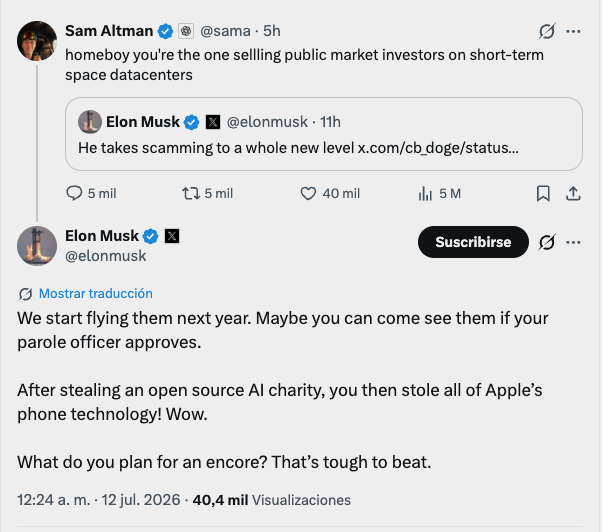The width and height of the screenshot is (602, 532).
Task: Show translation via Mostrar traducción link
Action: (x=96, y=294)
